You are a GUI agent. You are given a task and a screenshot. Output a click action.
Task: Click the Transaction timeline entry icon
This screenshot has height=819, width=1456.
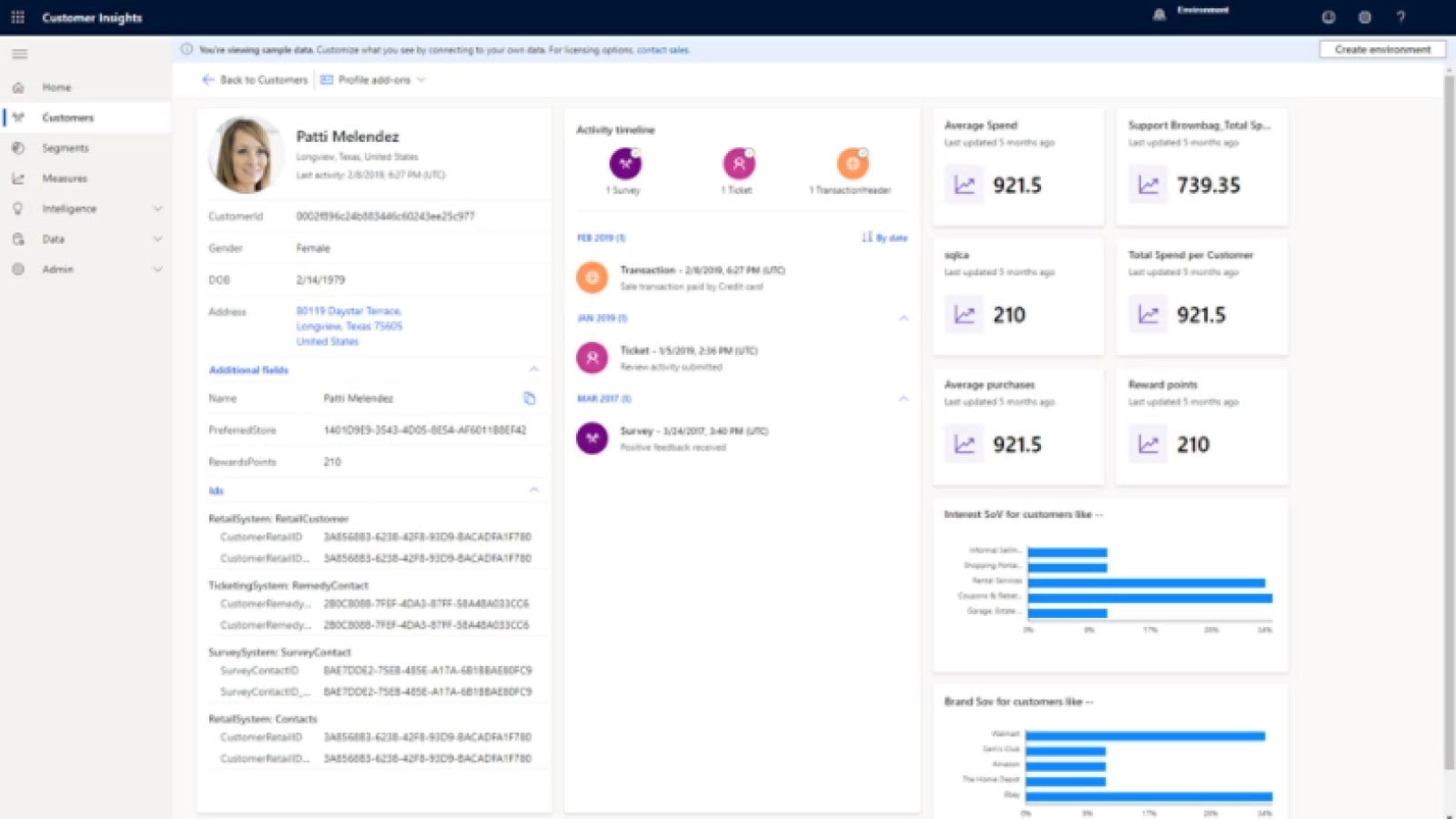coord(592,278)
